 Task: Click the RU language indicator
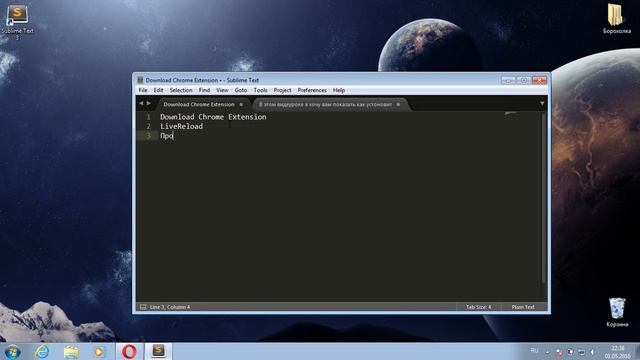pos(534,351)
